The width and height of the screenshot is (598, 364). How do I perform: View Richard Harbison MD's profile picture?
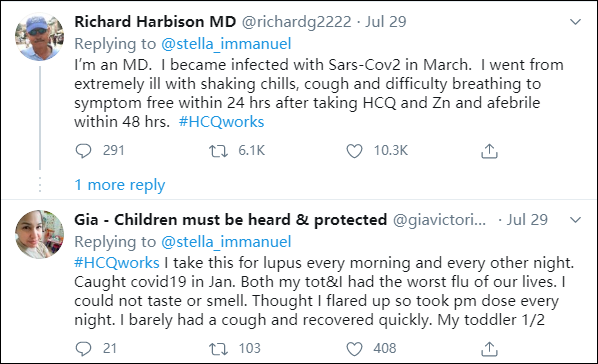coord(39,37)
